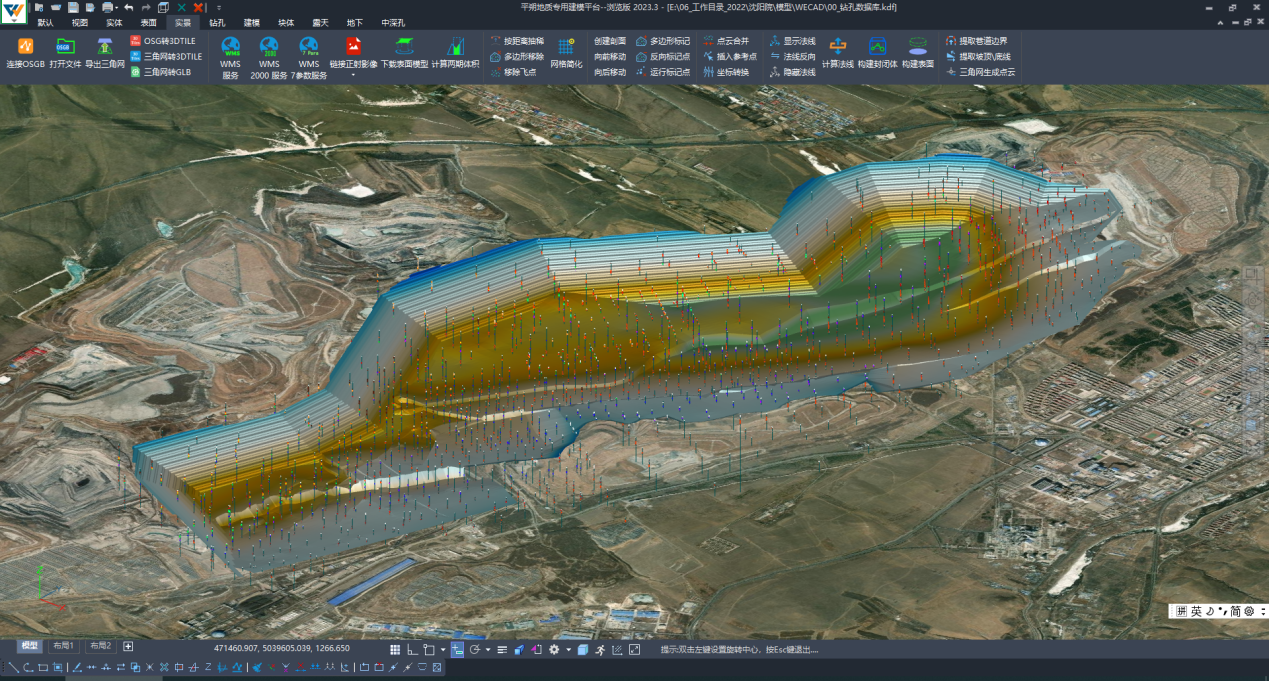Select the 计算法线 tool

coord(837,47)
